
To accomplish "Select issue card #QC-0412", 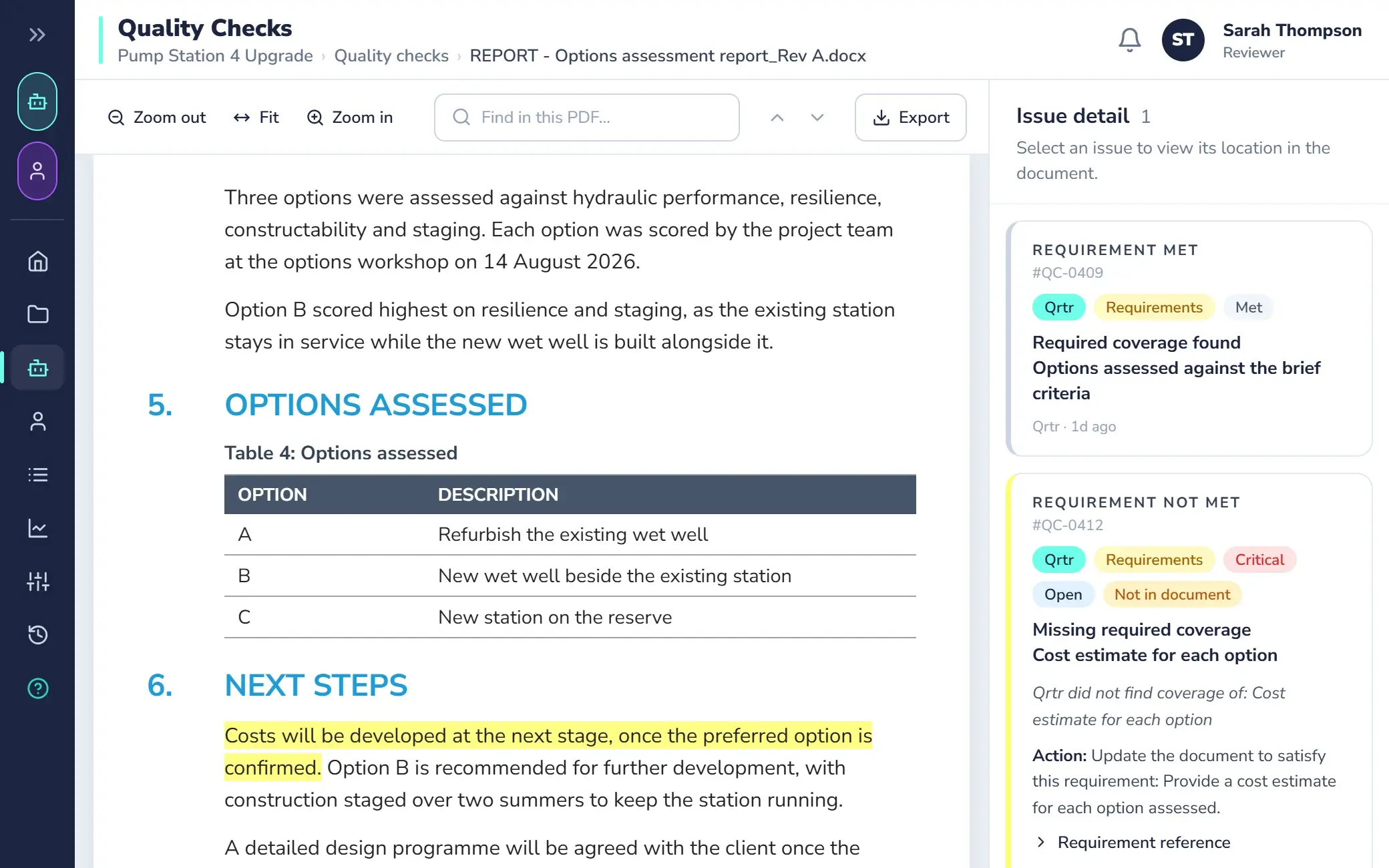I will click(1189, 671).
